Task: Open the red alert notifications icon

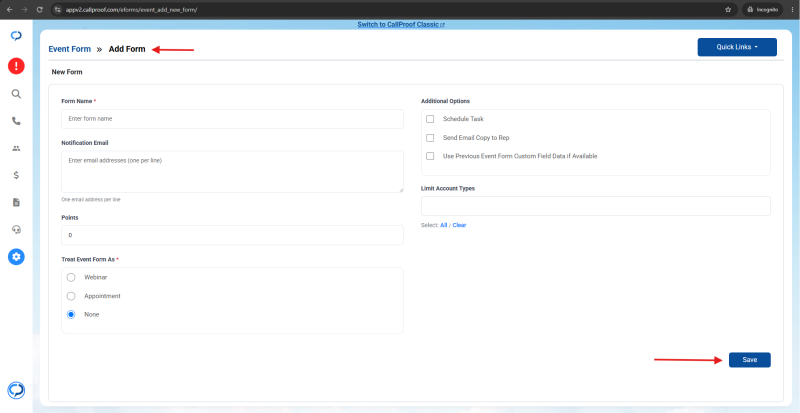Action: 16,65
